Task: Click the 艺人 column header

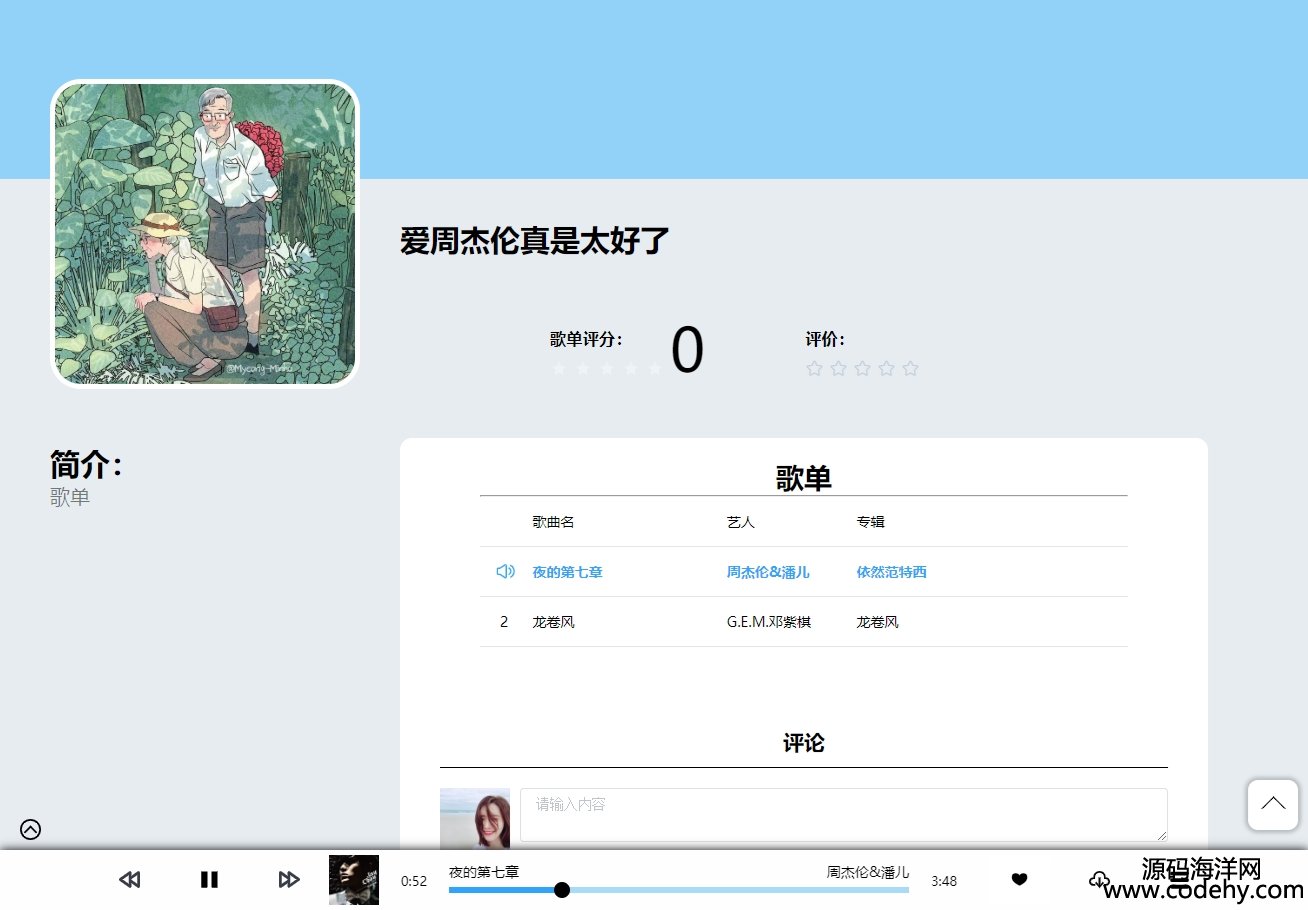Action: 741,522
